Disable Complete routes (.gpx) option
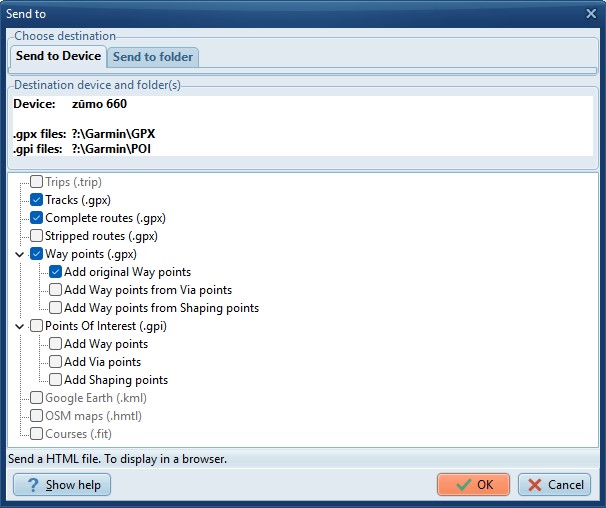The image size is (606, 508). click(x=37, y=218)
